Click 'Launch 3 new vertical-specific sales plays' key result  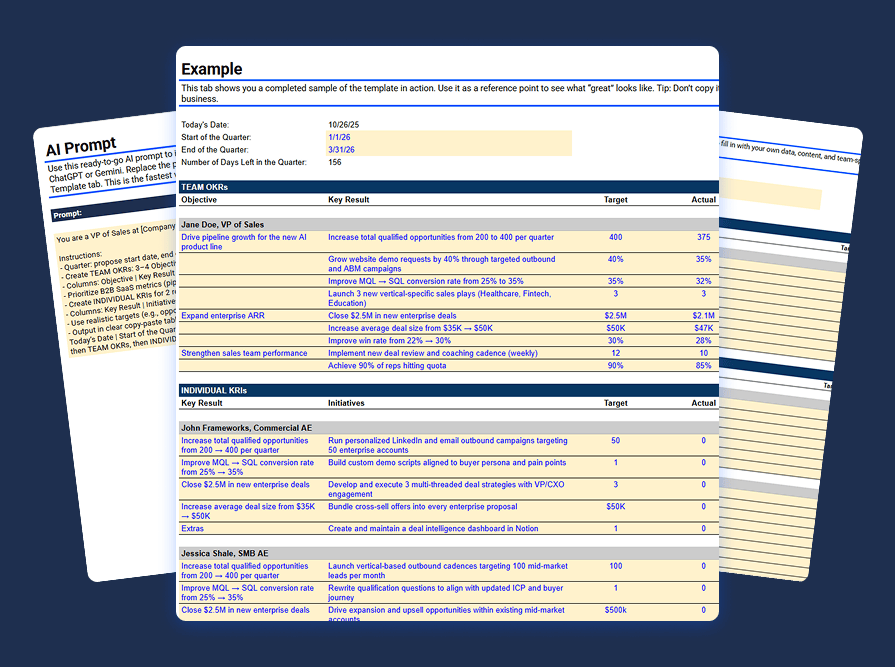[439, 298]
